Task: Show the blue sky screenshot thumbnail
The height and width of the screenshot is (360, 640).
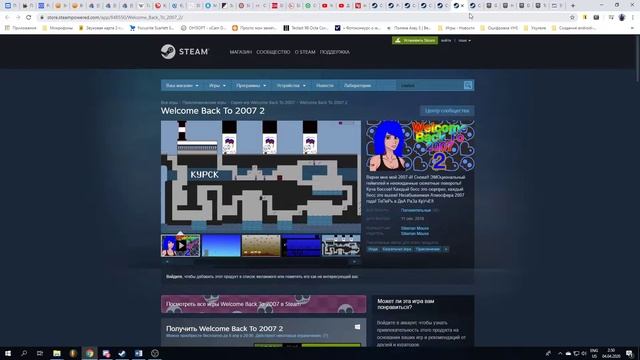Action: (x=221, y=246)
